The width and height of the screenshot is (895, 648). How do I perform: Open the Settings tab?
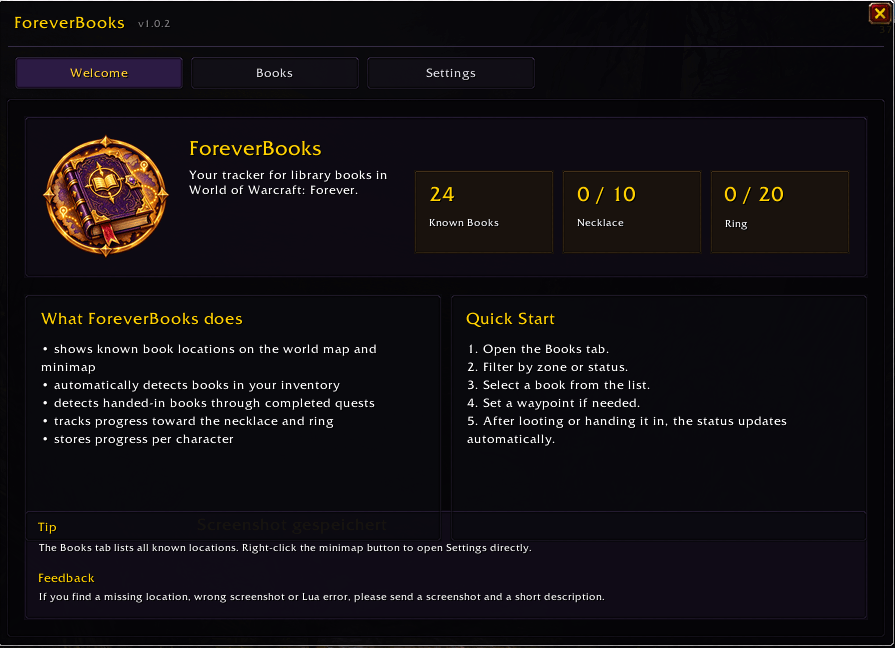click(x=450, y=73)
